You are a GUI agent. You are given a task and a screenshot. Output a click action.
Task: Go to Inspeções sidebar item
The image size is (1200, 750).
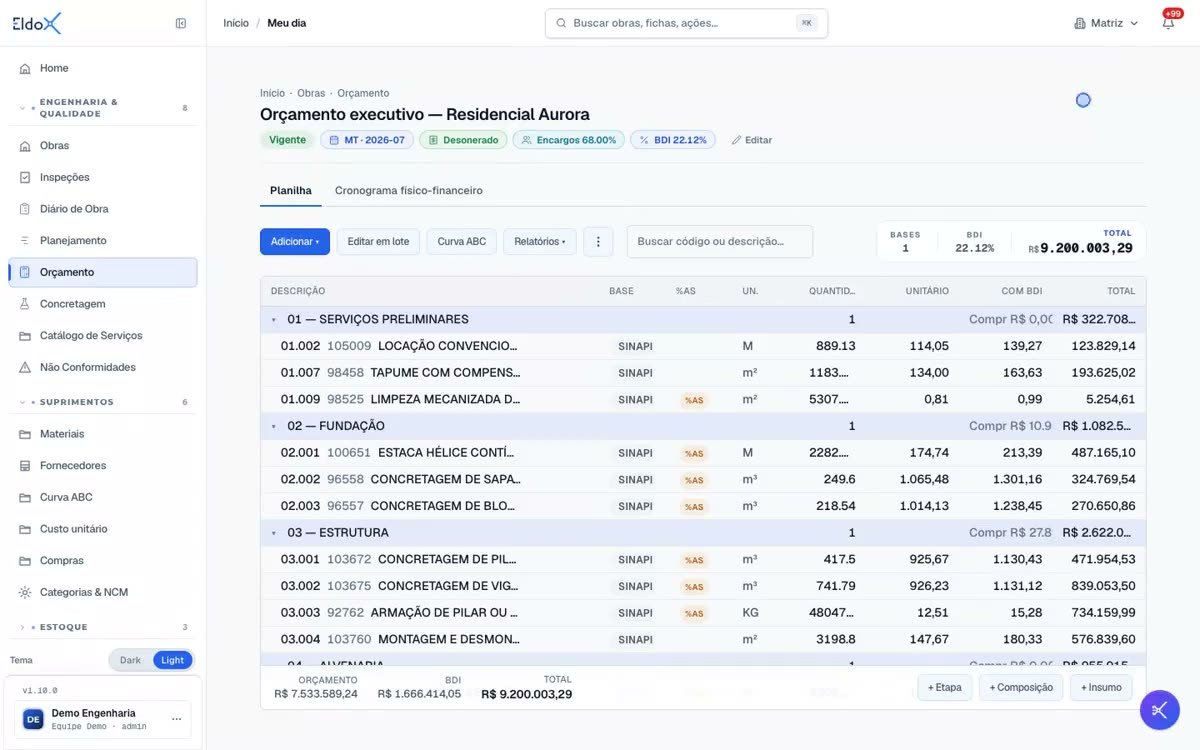103,177
